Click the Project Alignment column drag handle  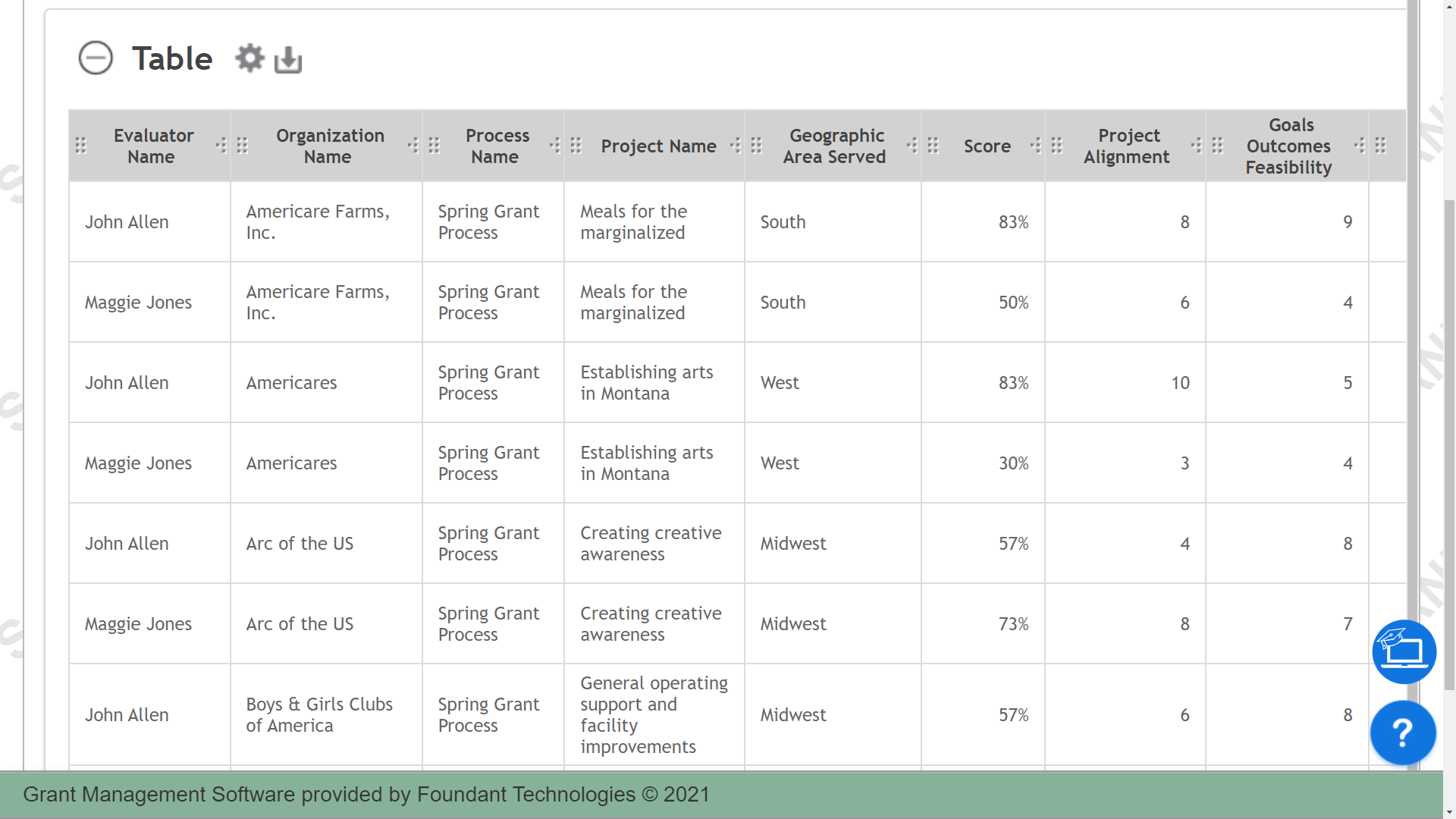(x=1057, y=146)
